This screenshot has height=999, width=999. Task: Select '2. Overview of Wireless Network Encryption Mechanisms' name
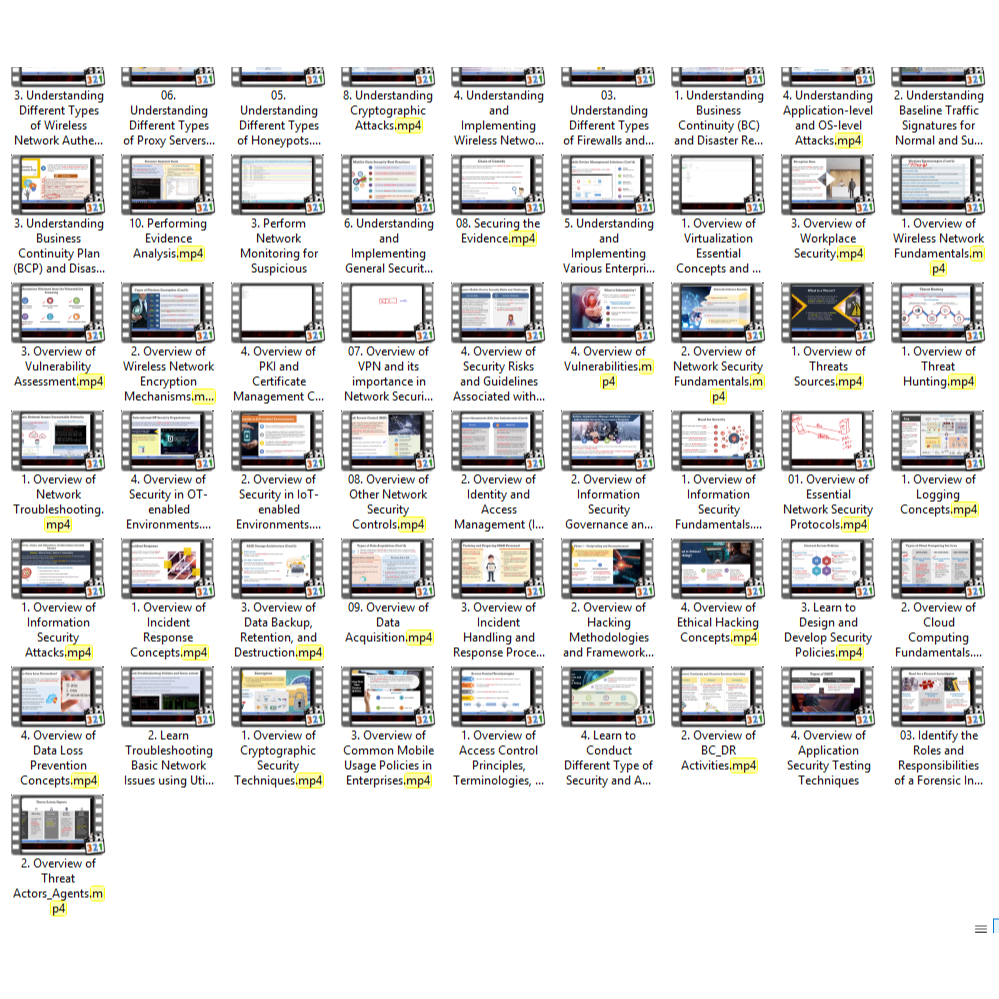coord(169,374)
